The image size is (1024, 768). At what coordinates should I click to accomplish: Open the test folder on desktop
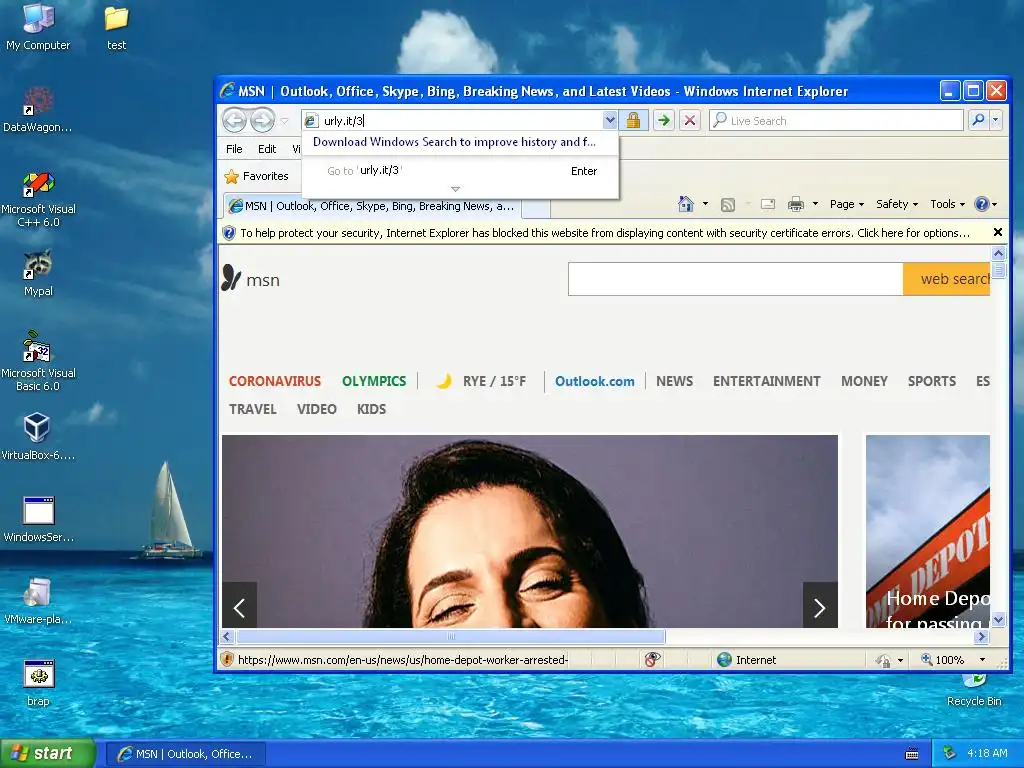tap(116, 27)
